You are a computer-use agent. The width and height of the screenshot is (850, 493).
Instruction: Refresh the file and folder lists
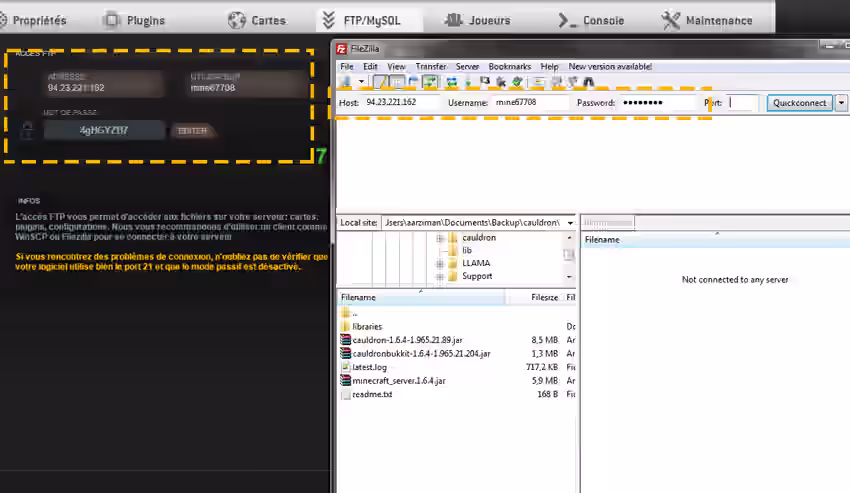451,82
